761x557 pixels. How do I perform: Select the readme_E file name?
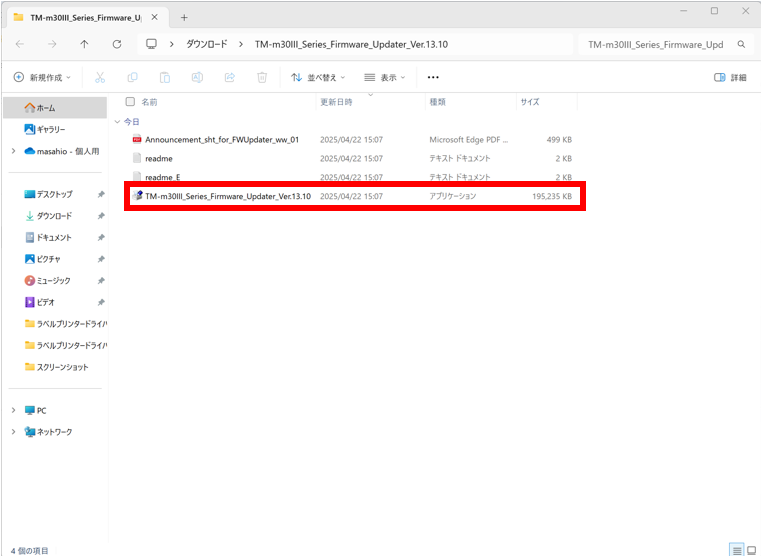163,177
